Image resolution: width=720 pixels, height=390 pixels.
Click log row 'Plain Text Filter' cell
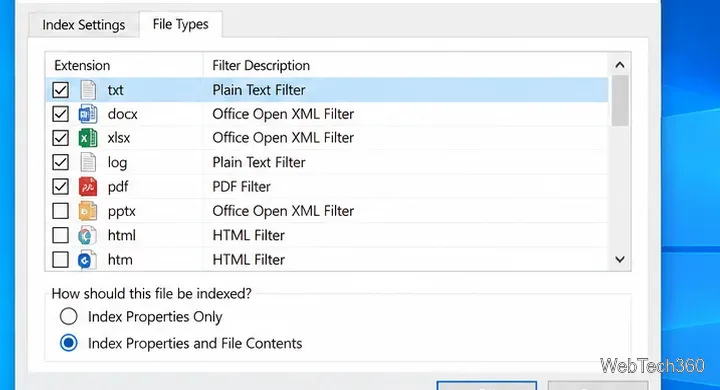click(259, 162)
